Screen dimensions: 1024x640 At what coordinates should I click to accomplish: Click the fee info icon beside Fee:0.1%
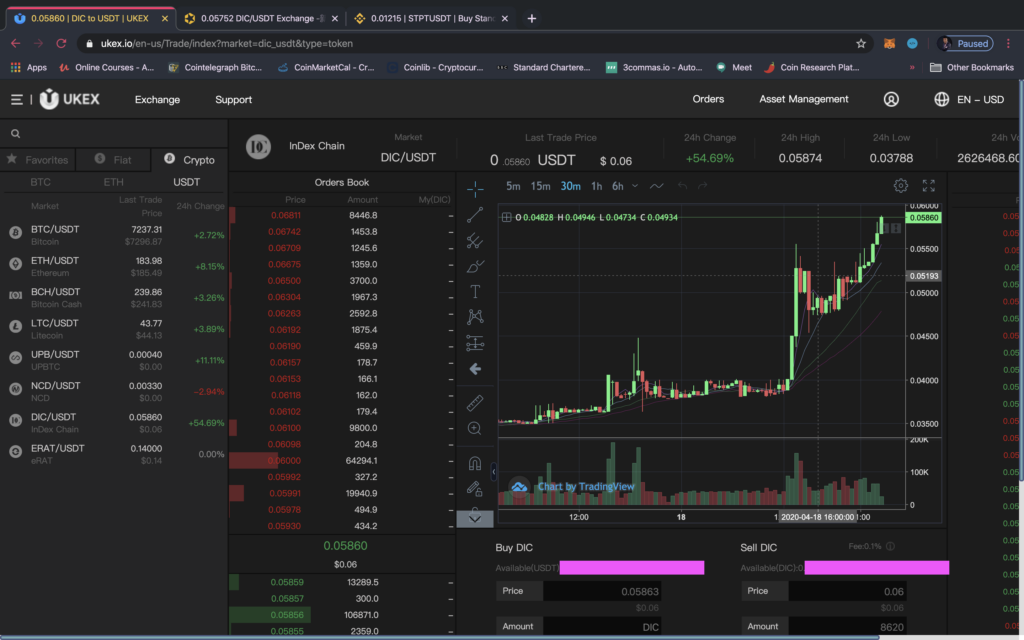point(890,546)
